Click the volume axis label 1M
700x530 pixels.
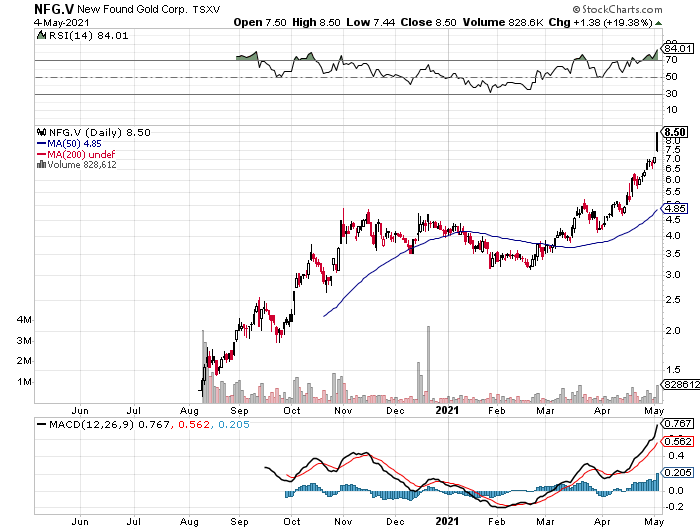coord(24,382)
